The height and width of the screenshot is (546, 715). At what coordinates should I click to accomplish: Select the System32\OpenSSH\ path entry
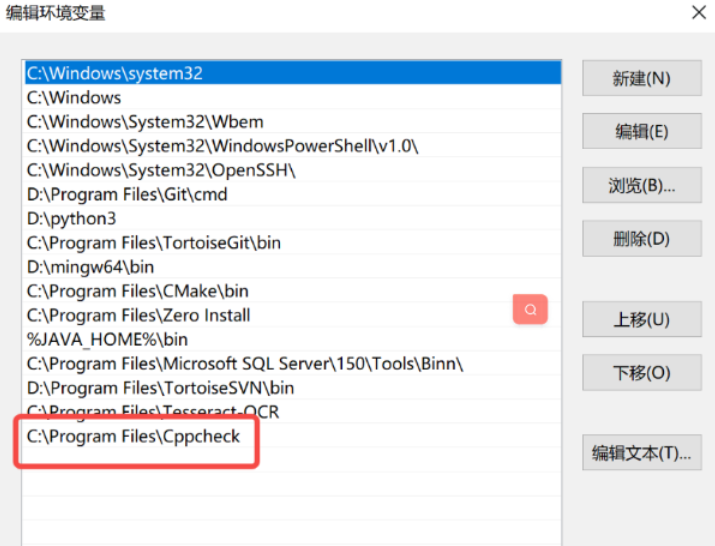pyautogui.click(x=293, y=170)
